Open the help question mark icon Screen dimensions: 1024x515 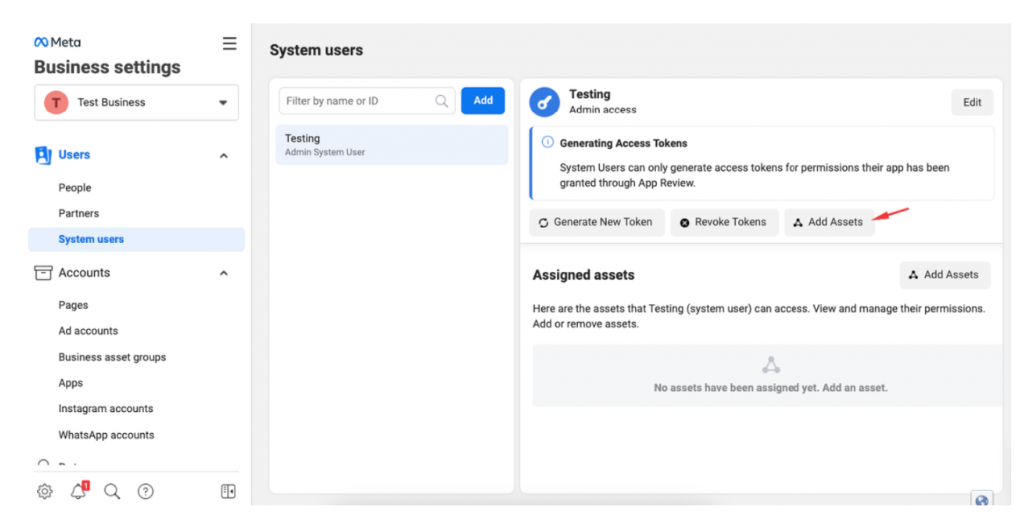tap(146, 492)
